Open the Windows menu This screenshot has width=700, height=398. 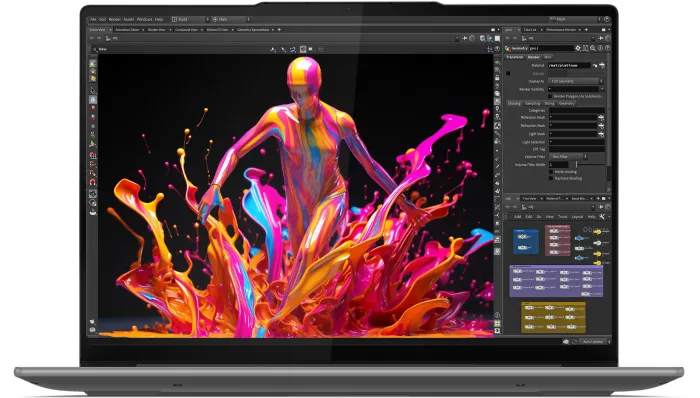[x=144, y=20]
